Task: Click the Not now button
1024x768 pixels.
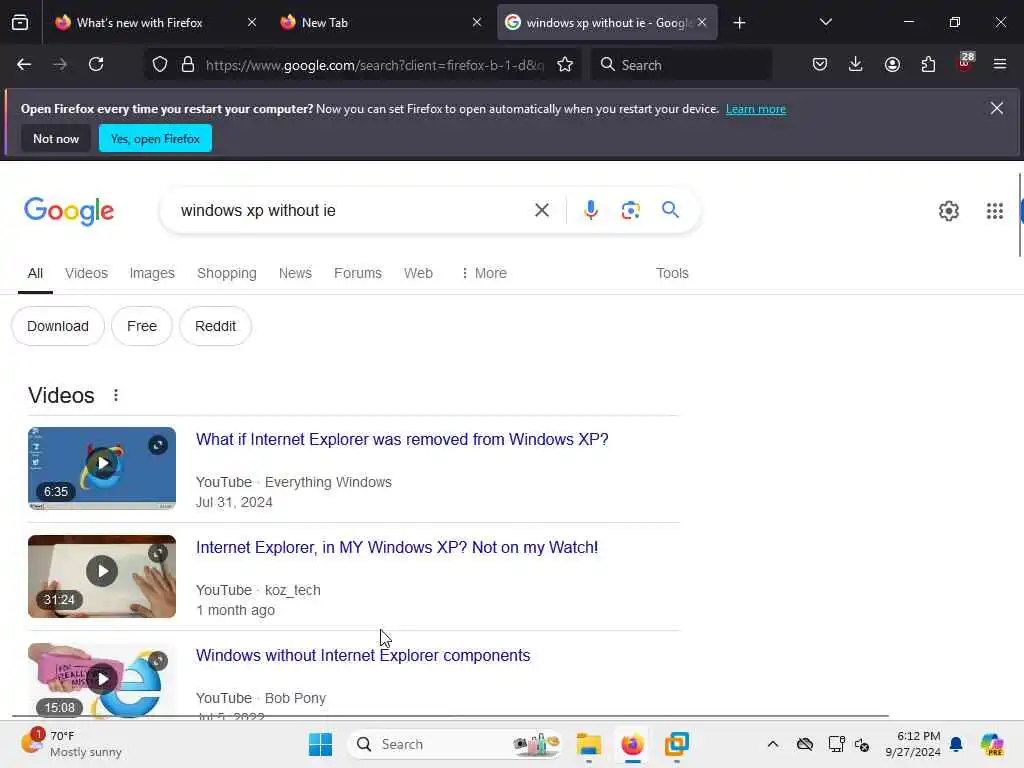Action: pos(56,138)
